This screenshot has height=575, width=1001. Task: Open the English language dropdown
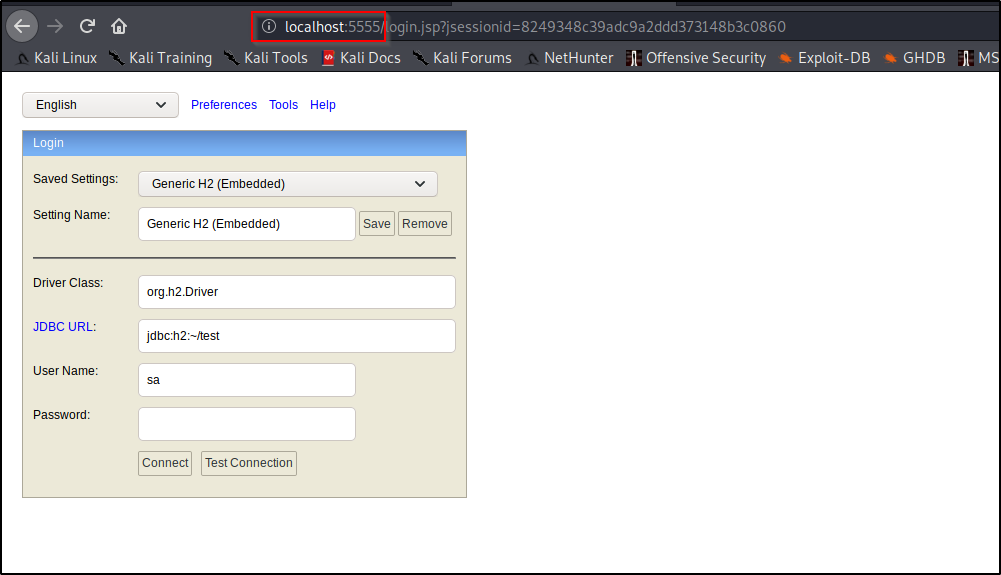coord(100,105)
